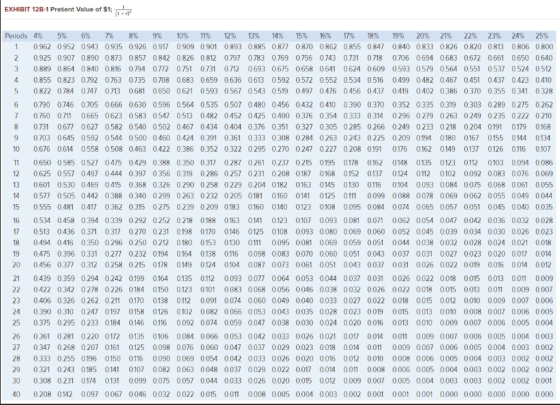The height and width of the screenshot is (405, 560).
Task: Click 0.482 for period 7 at 11%
Action: click(x=209, y=116)
